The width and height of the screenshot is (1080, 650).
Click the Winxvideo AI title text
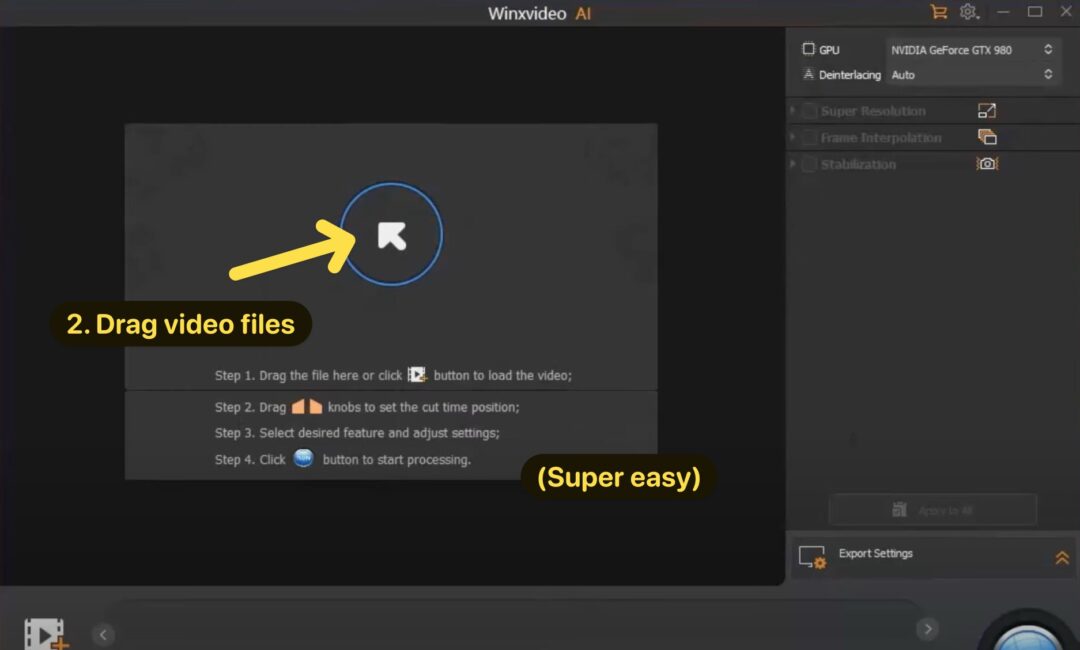coord(539,13)
